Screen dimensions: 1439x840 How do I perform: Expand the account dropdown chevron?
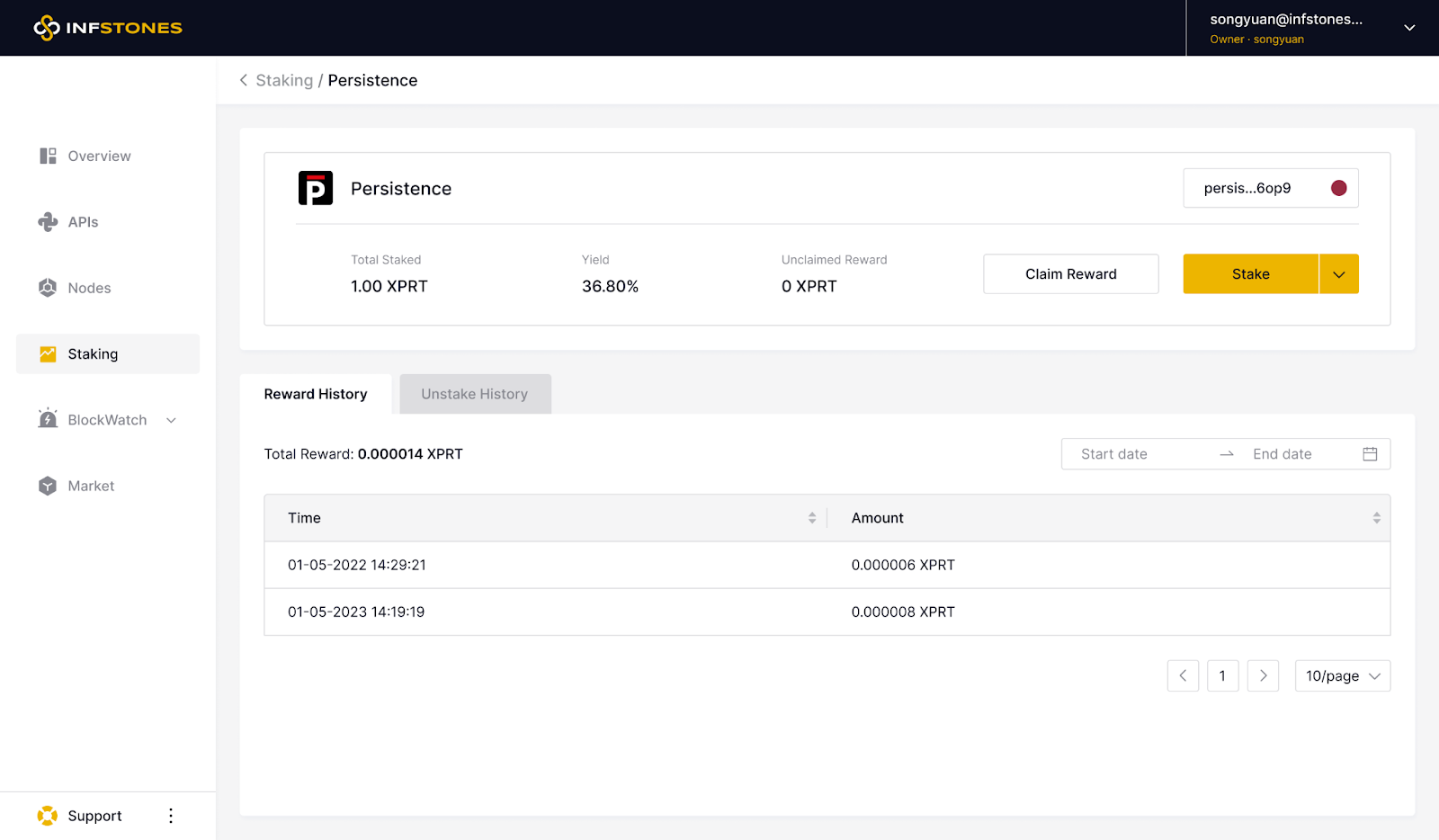pyautogui.click(x=1409, y=28)
